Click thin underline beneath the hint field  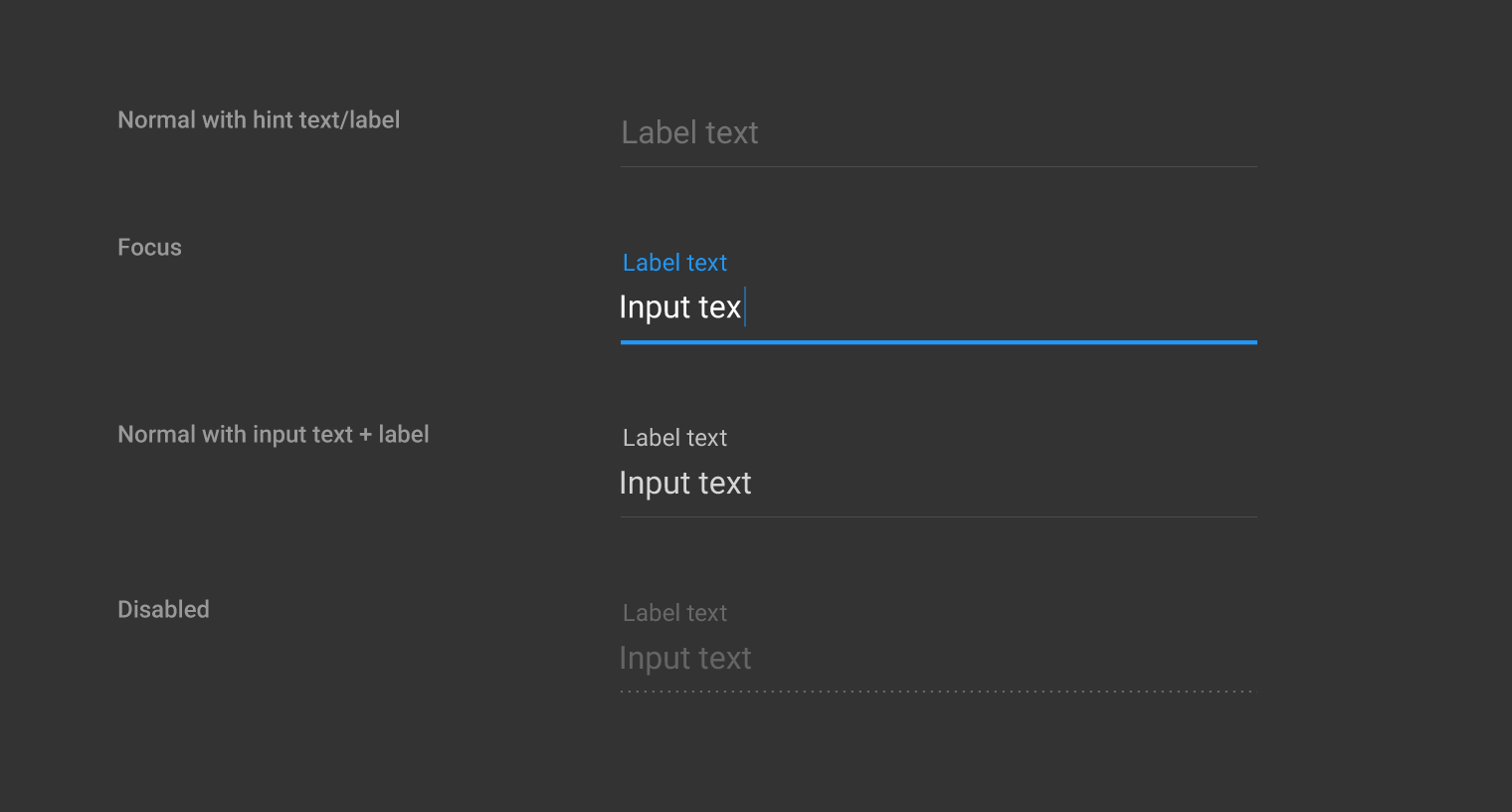pos(938,166)
